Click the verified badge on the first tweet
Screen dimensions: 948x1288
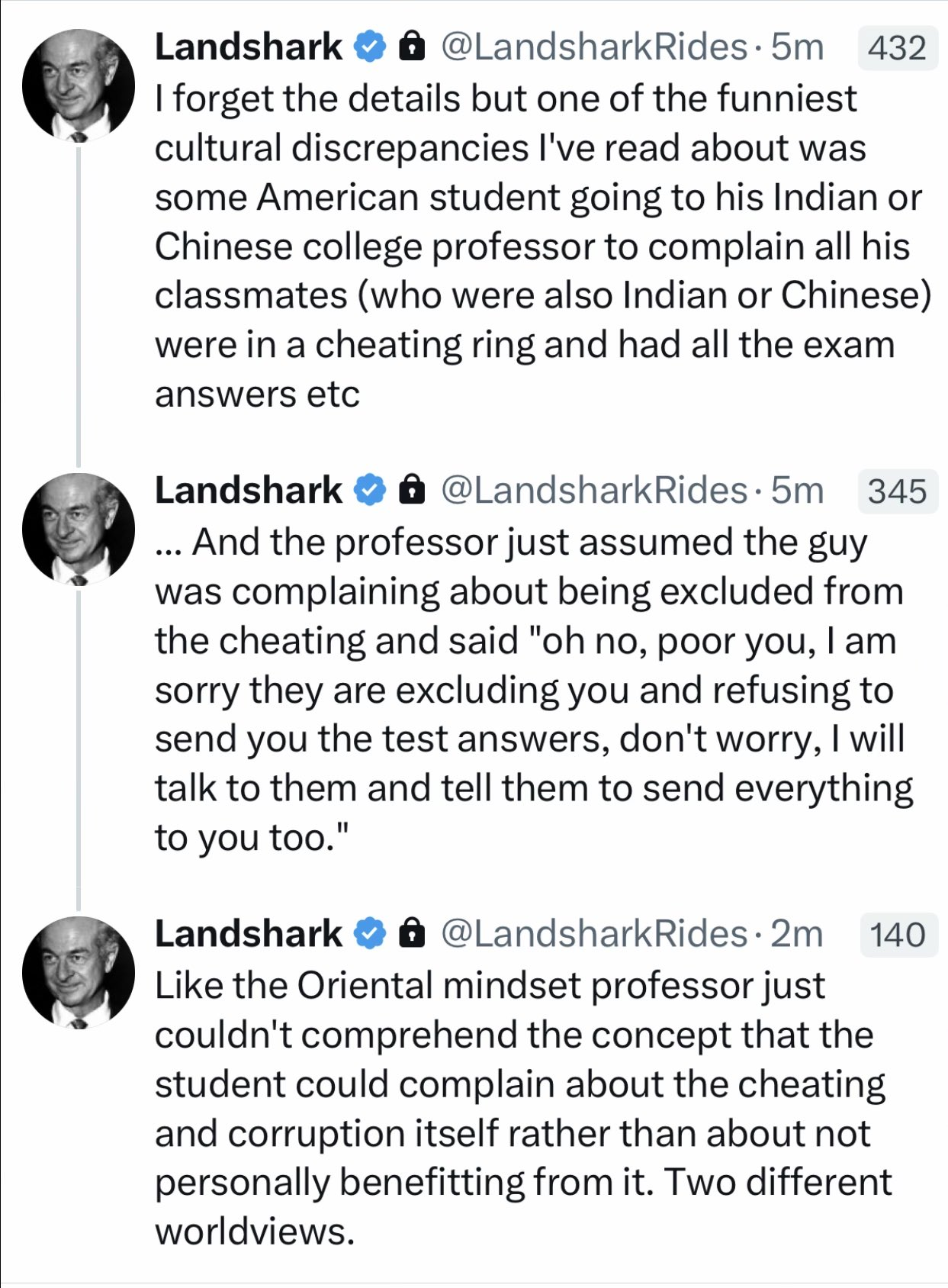370,47
